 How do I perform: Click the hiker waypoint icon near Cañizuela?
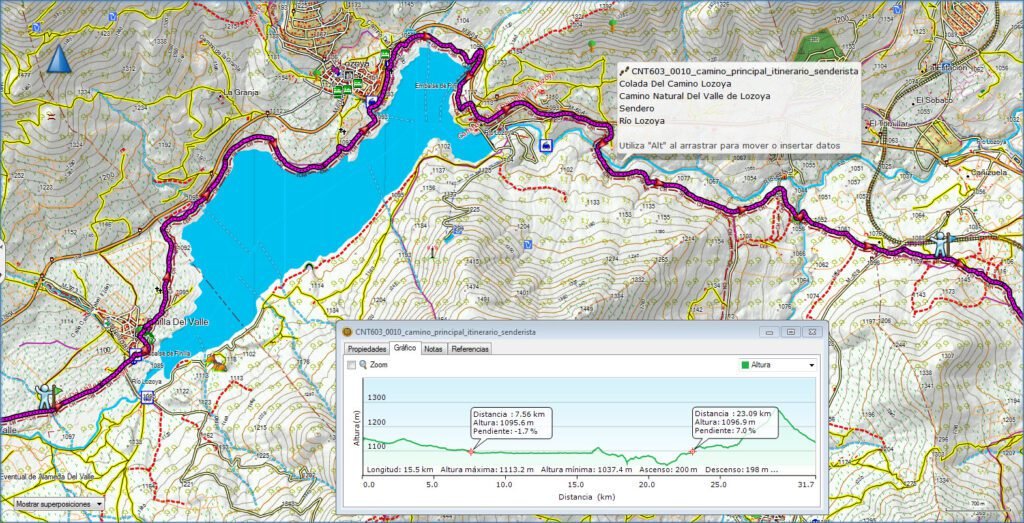click(940, 243)
